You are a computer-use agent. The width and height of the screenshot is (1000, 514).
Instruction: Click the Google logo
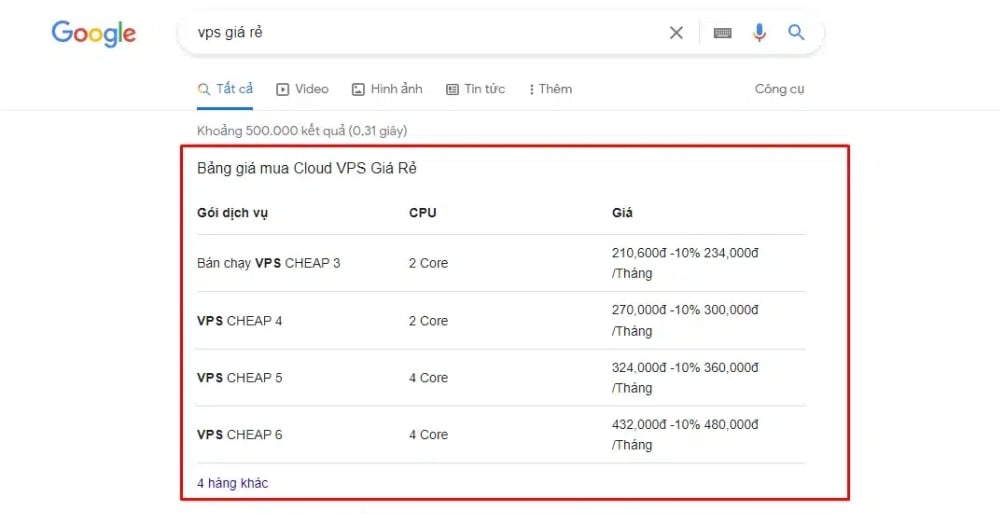click(x=94, y=33)
